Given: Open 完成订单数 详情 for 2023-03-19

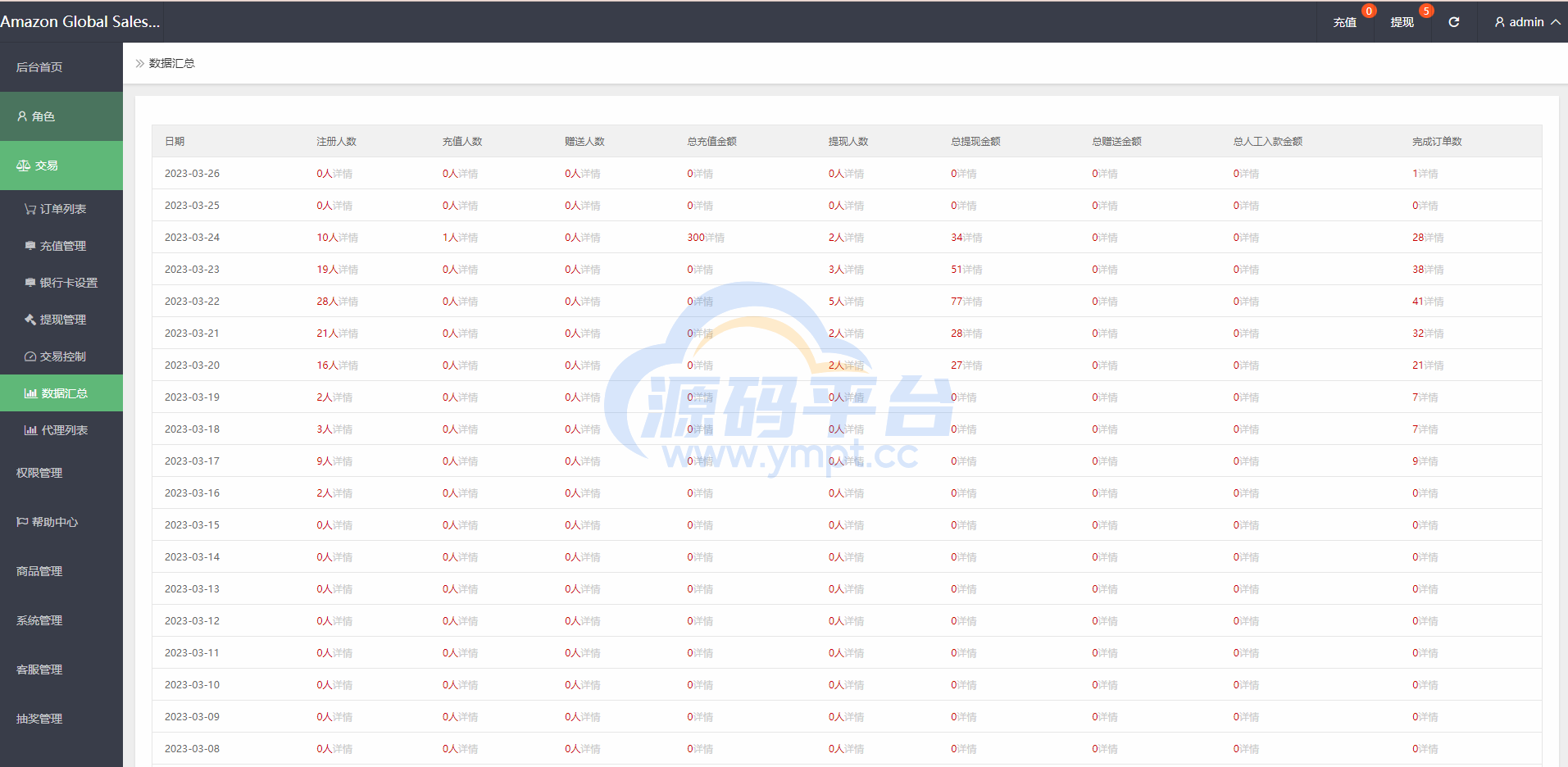Looking at the screenshot, I should pyautogui.click(x=1428, y=397).
